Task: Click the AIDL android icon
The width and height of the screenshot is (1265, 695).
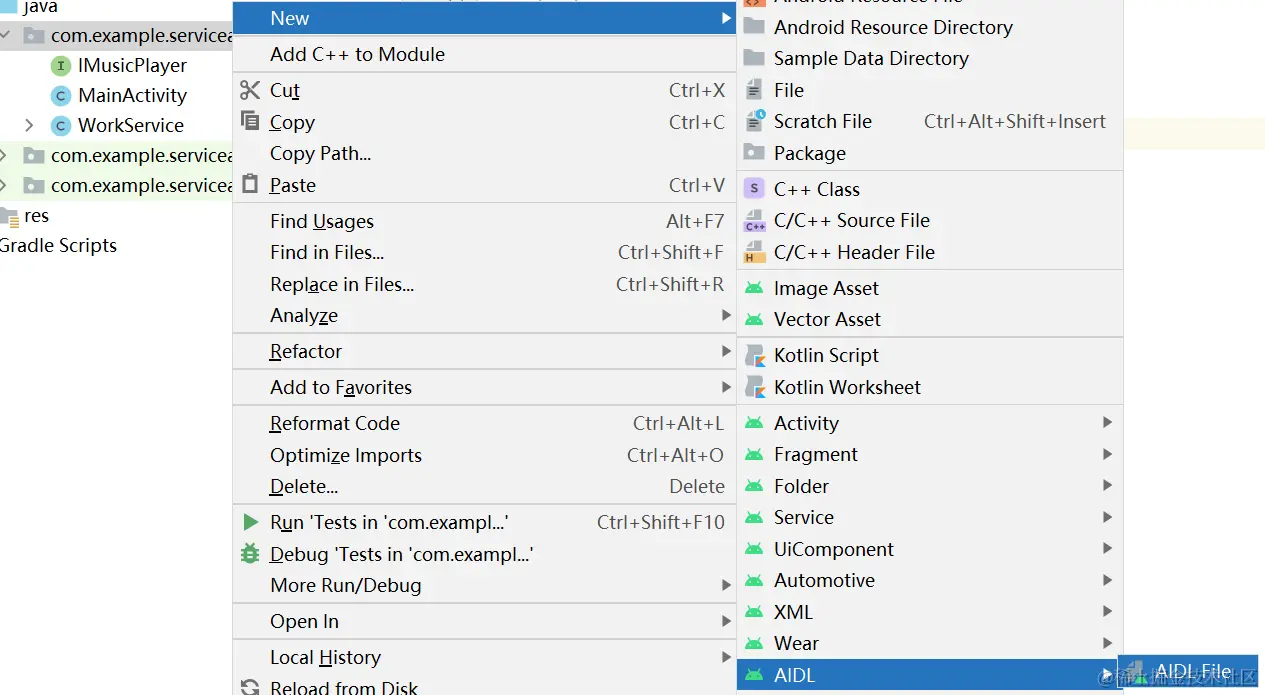Action: (755, 675)
